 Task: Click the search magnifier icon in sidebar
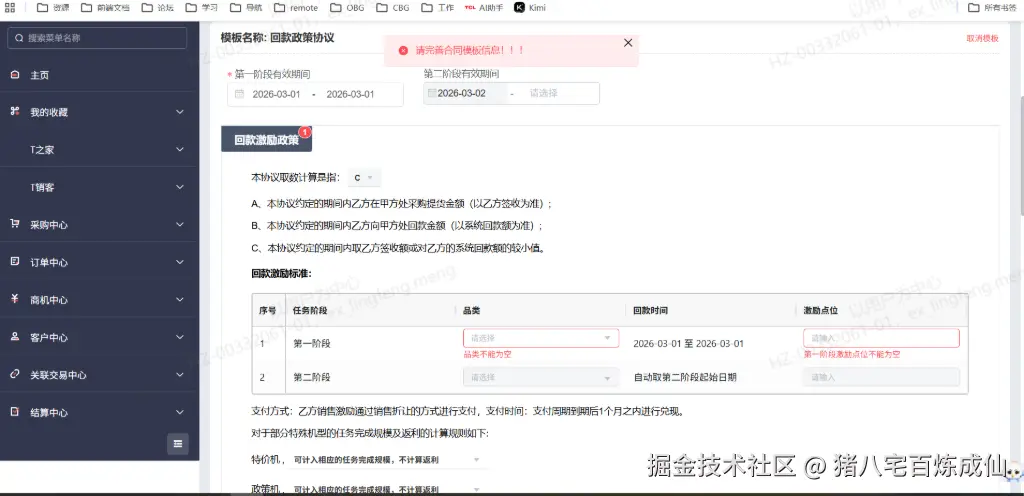point(19,38)
